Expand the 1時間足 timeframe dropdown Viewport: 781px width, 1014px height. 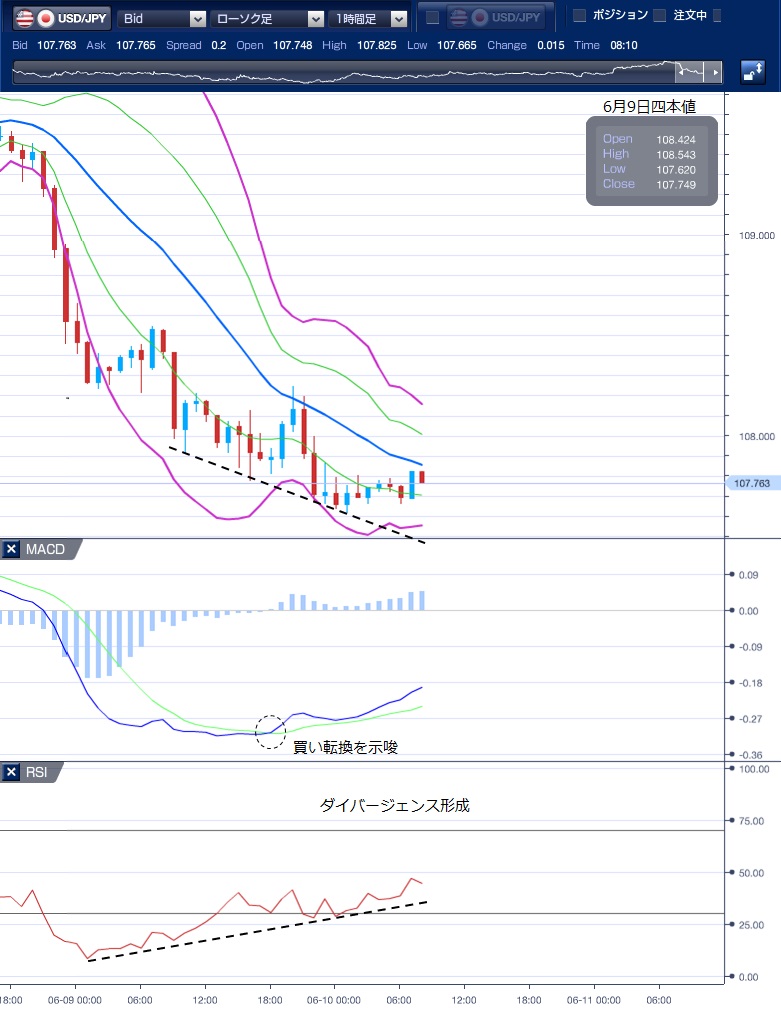398,18
